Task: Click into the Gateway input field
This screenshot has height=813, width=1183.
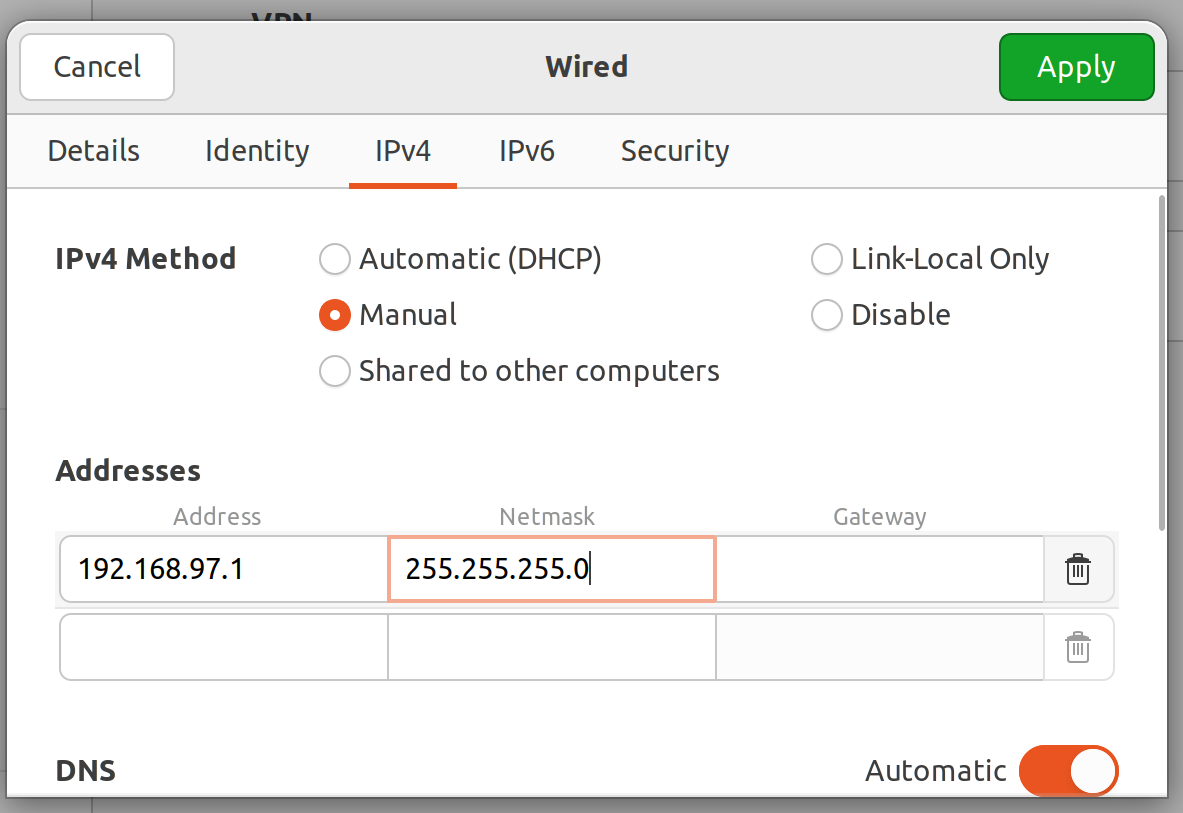Action: point(879,569)
